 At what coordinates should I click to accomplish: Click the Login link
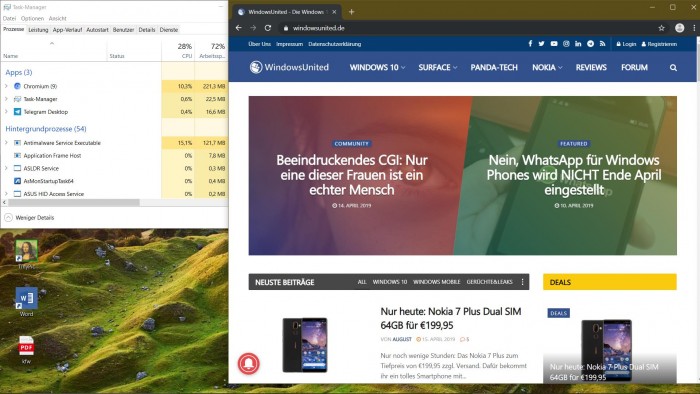626,44
